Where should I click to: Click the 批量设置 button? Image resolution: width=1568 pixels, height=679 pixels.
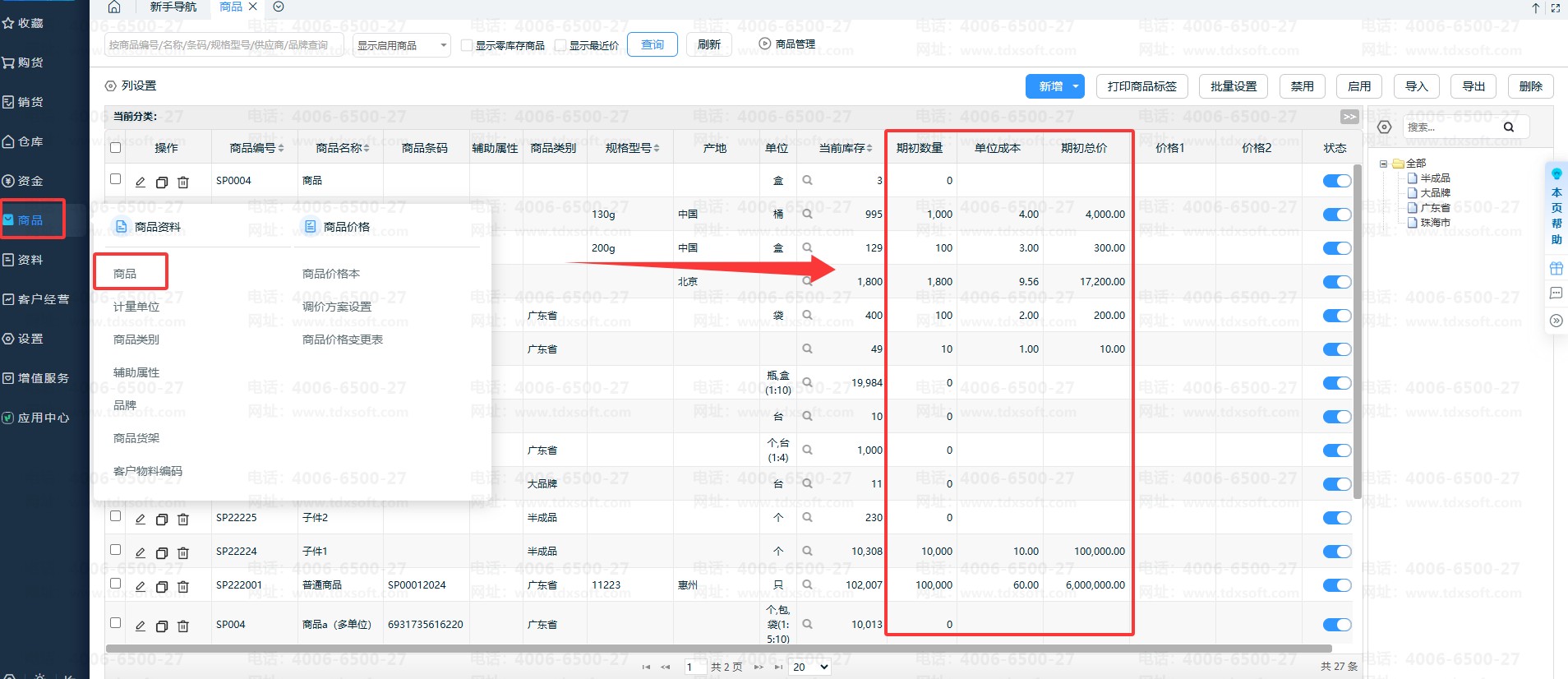1233,86
